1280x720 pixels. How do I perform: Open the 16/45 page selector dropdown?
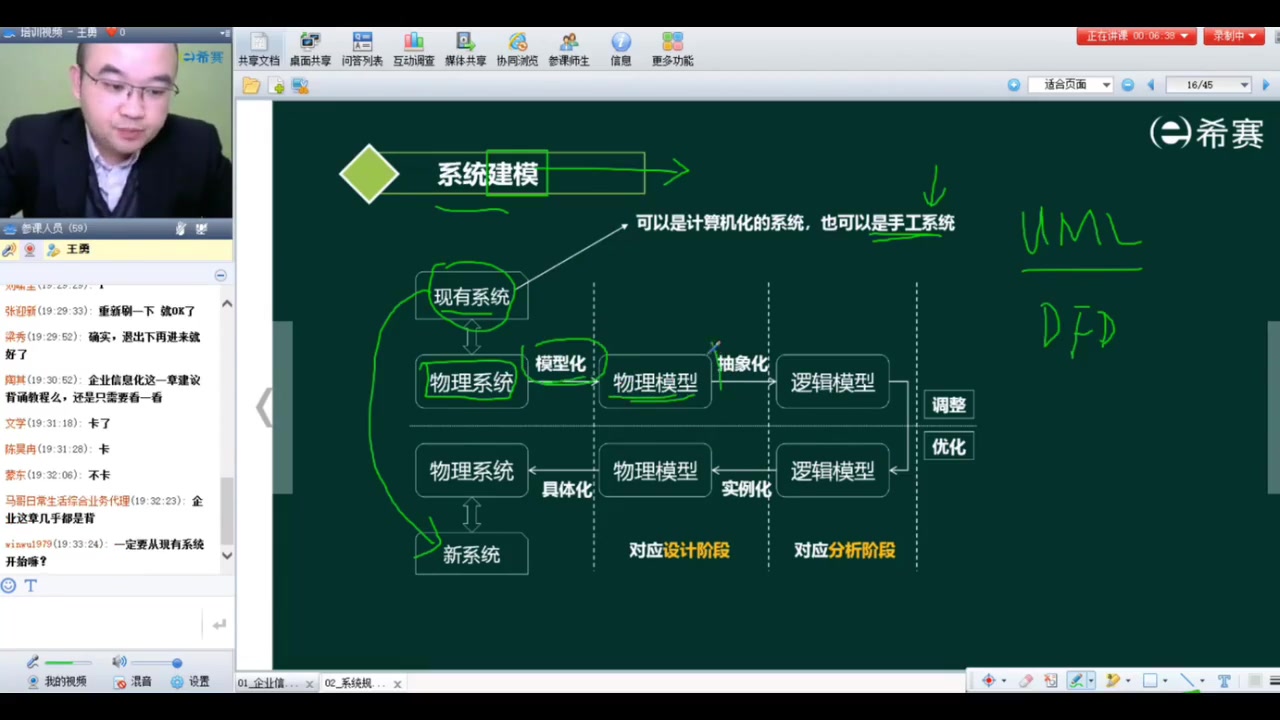point(1208,85)
